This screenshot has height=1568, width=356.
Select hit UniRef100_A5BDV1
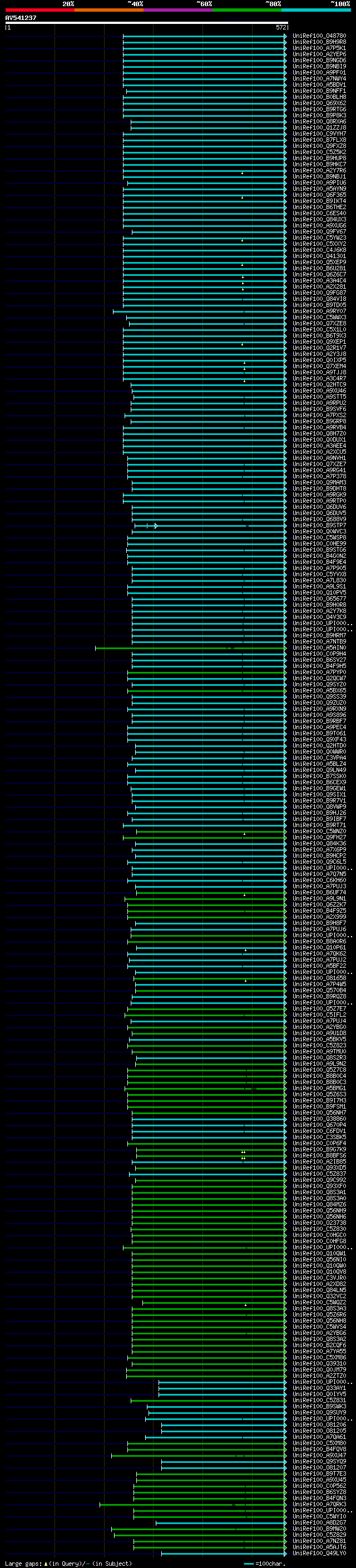click(319, 85)
